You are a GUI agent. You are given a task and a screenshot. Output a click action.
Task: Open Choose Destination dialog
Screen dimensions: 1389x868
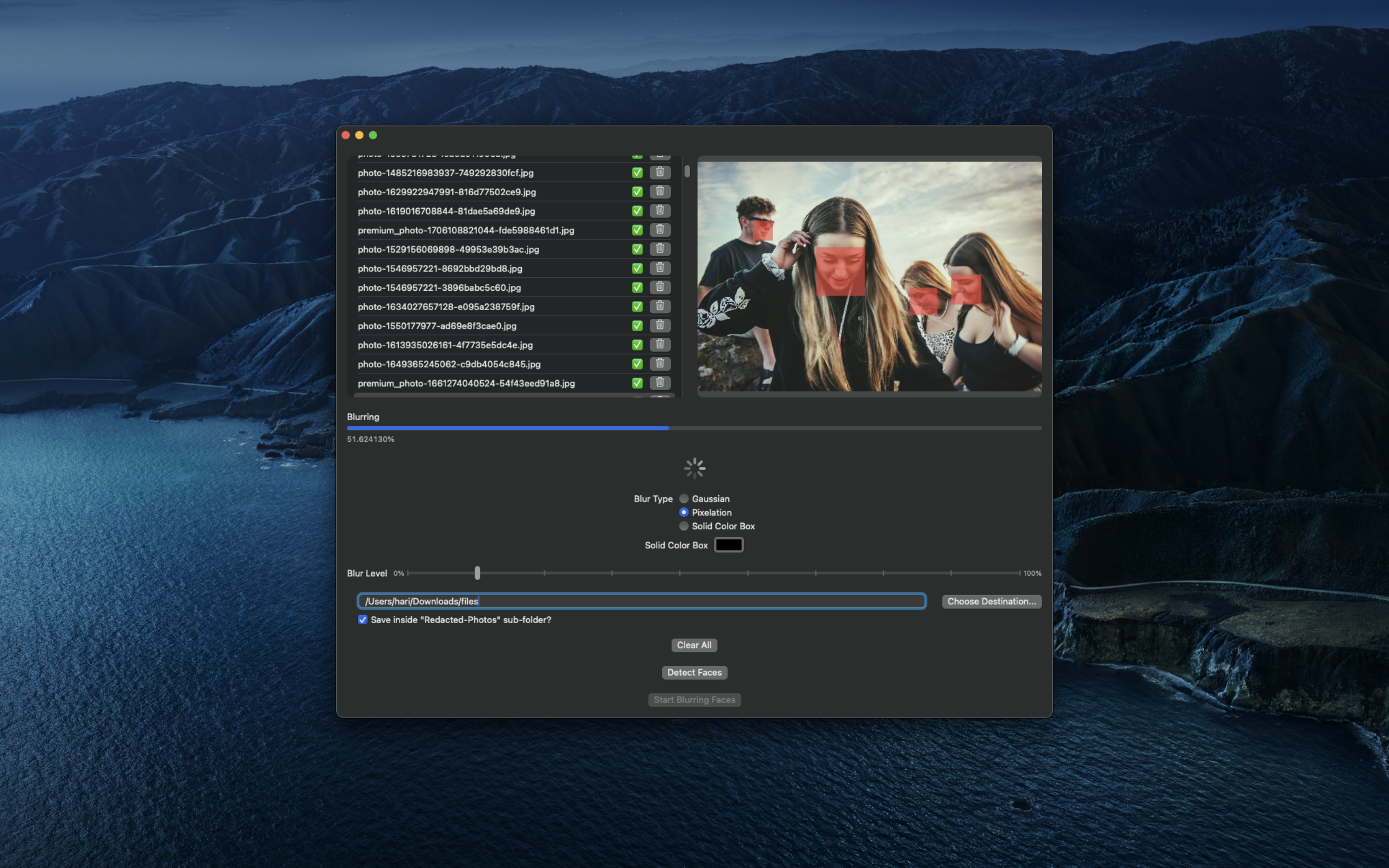click(991, 601)
